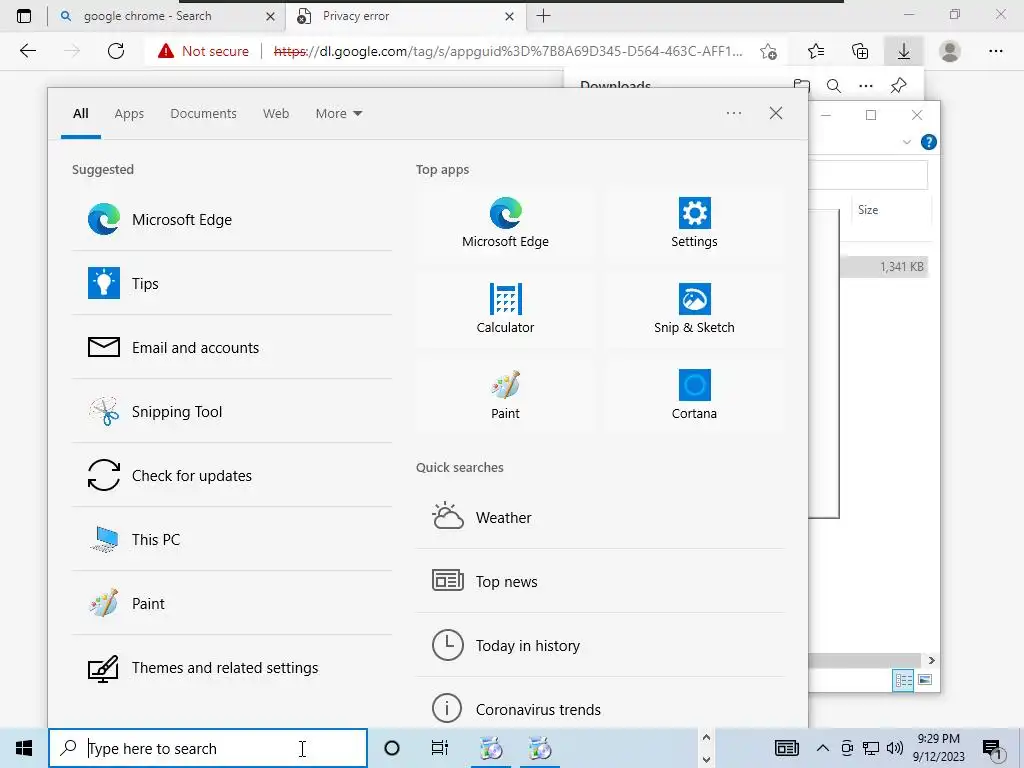Open the Snip & Sketch tile

(x=694, y=310)
